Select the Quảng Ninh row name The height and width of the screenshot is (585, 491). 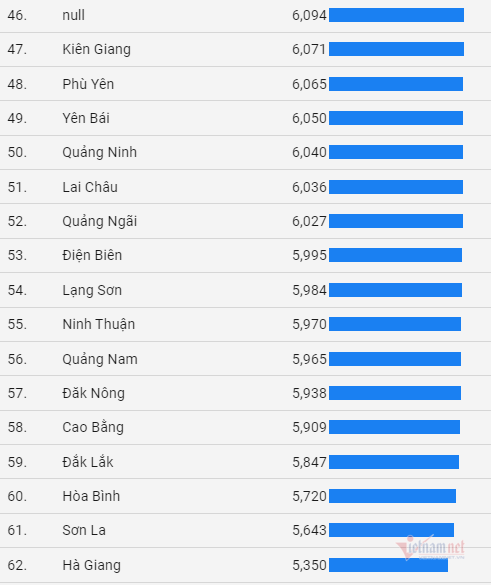point(100,153)
